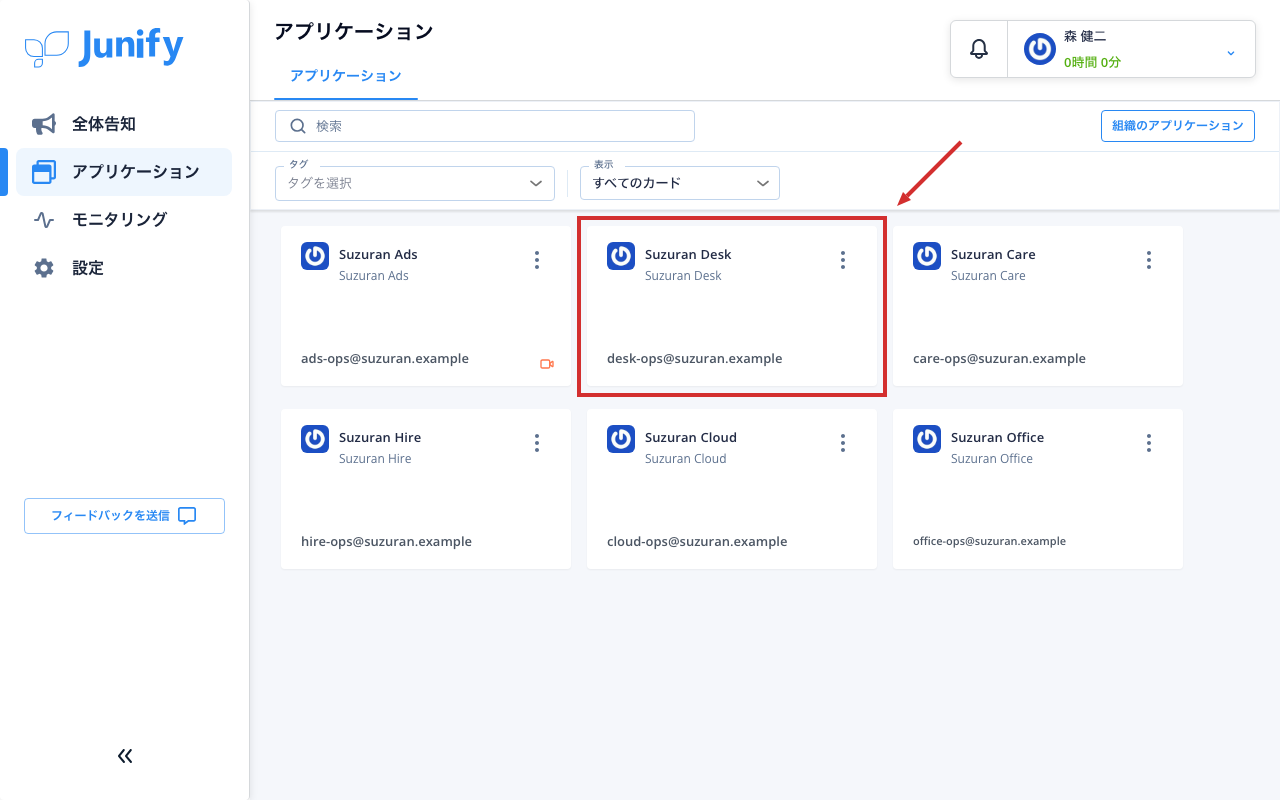Click the 森 健二 profile avatar
The width and height of the screenshot is (1280, 800).
coord(1040,48)
